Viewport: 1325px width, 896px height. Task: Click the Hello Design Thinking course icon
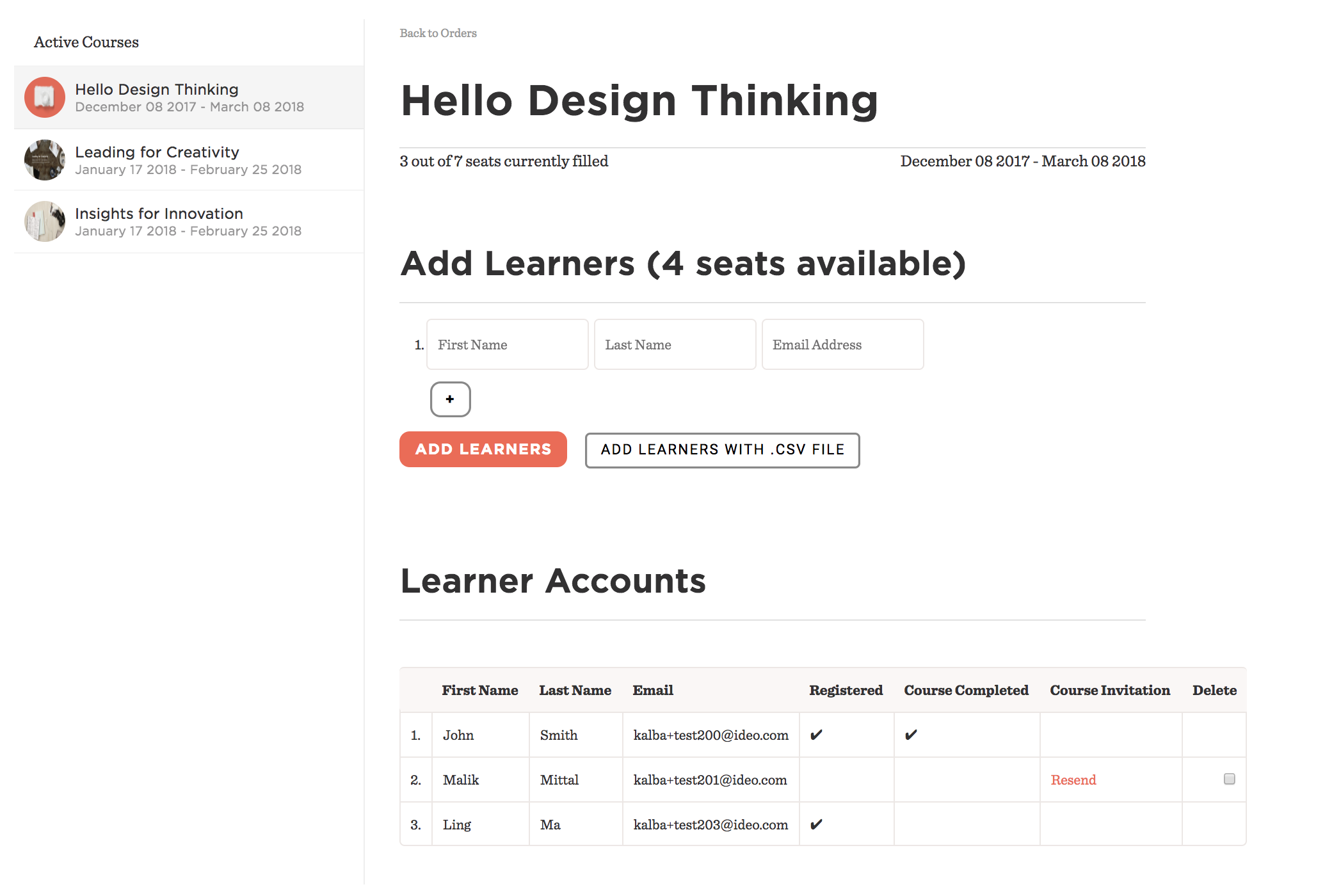pos(44,97)
